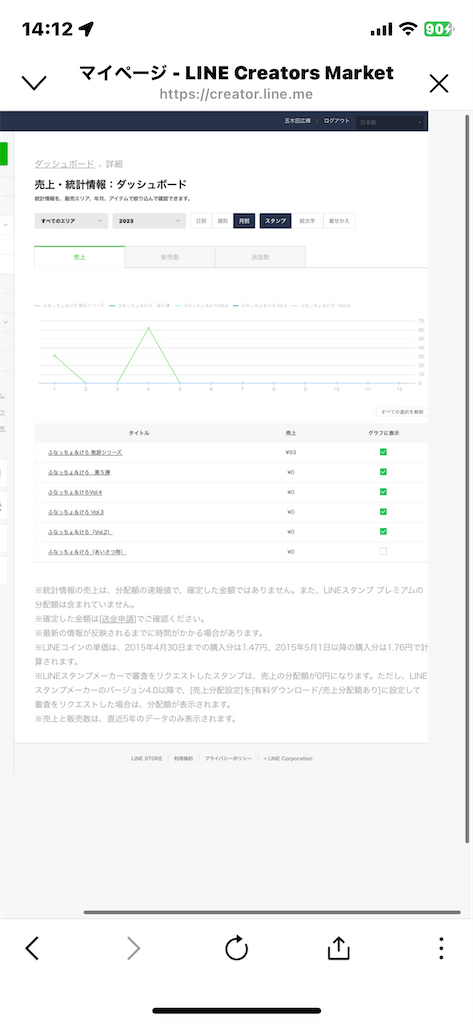The height and width of the screenshot is (1024, 473).
Task: Reload the page with the refresh icon
Action: 236,948
